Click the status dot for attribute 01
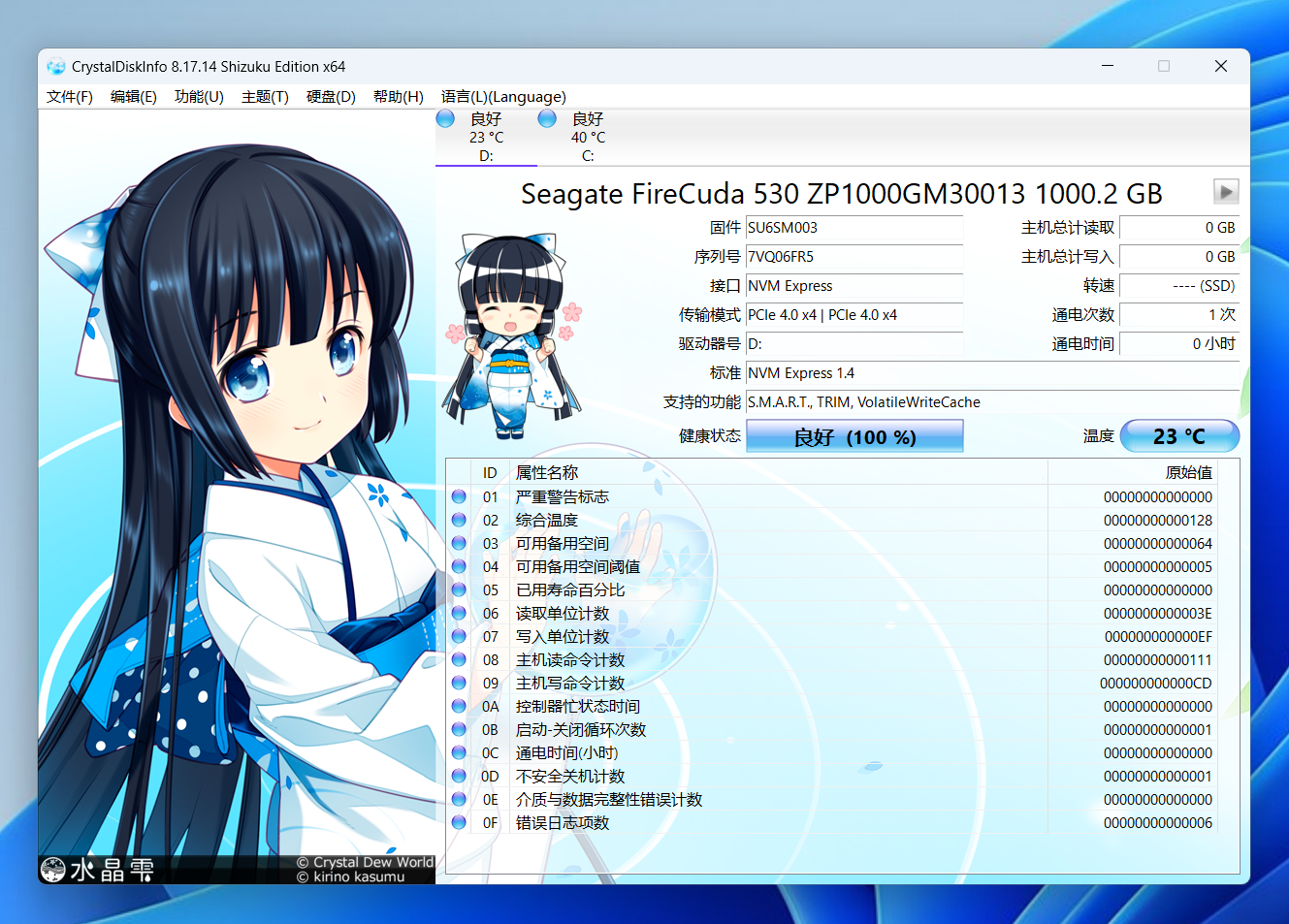 tap(459, 496)
